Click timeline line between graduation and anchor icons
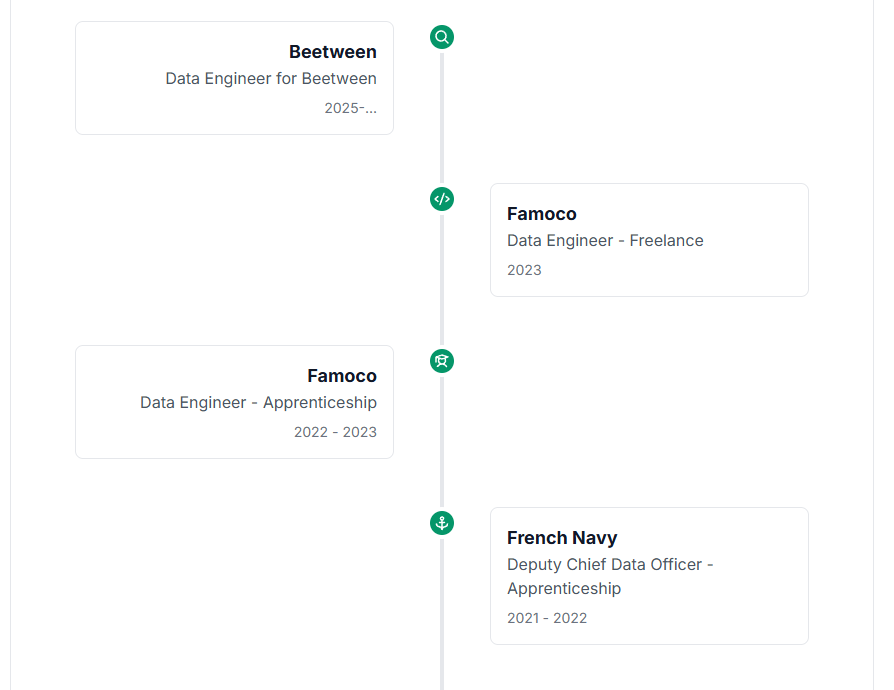The image size is (894, 690). pyautogui.click(x=442, y=442)
